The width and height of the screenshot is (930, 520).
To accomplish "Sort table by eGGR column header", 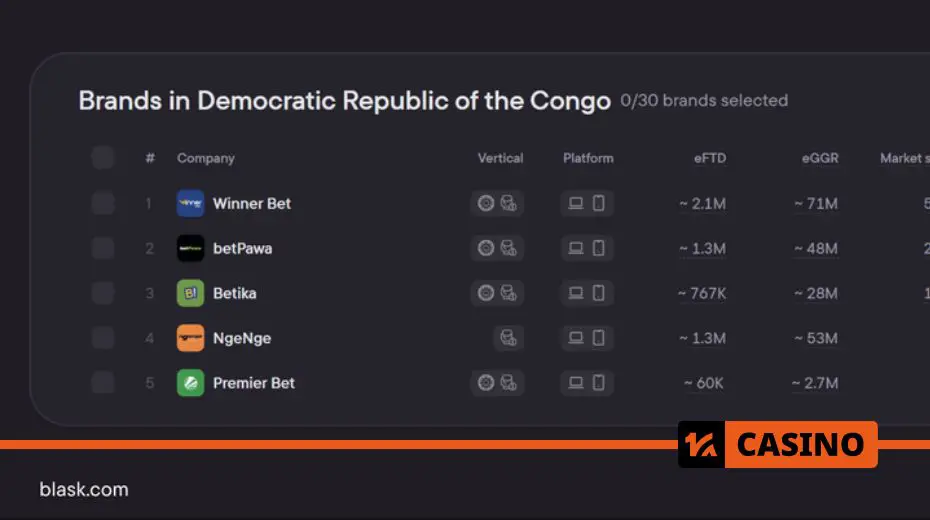I will point(820,158).
